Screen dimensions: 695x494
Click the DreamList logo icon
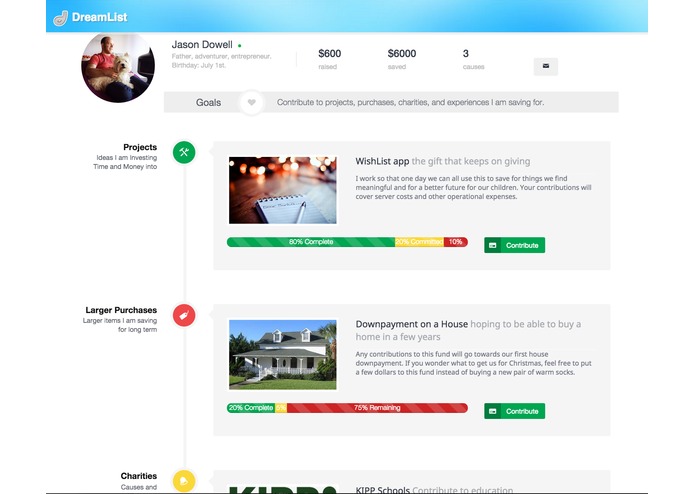[x=60, y=18]
